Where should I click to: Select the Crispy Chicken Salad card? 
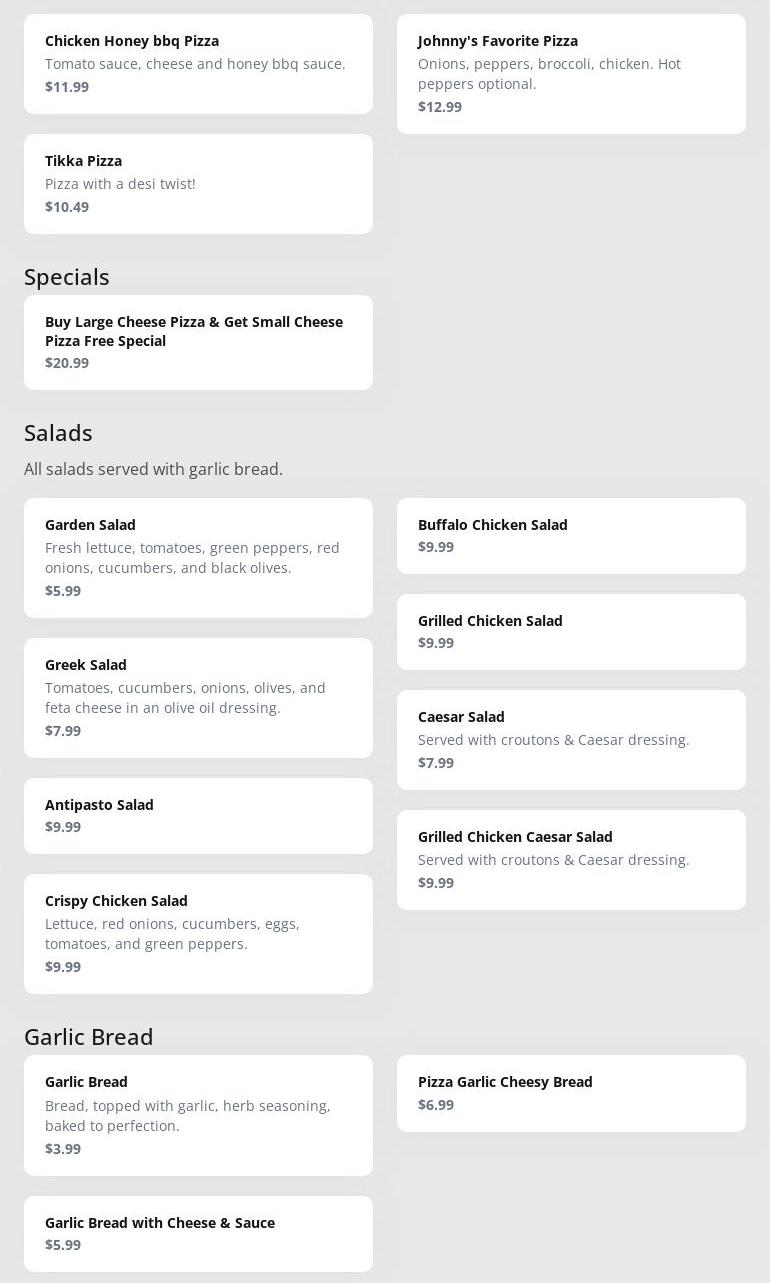[x=198, y=934]
